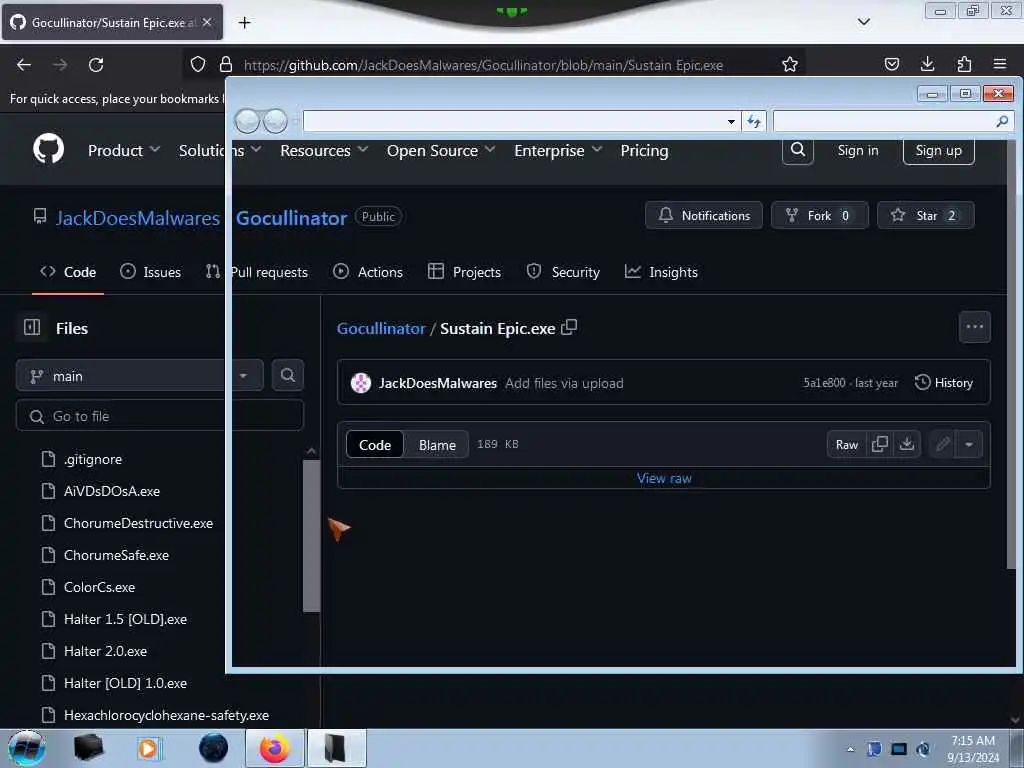The height and width of the screenshot is (768, 1024).
Task: Click the overlay window search magnifier
Action: 1002,121
